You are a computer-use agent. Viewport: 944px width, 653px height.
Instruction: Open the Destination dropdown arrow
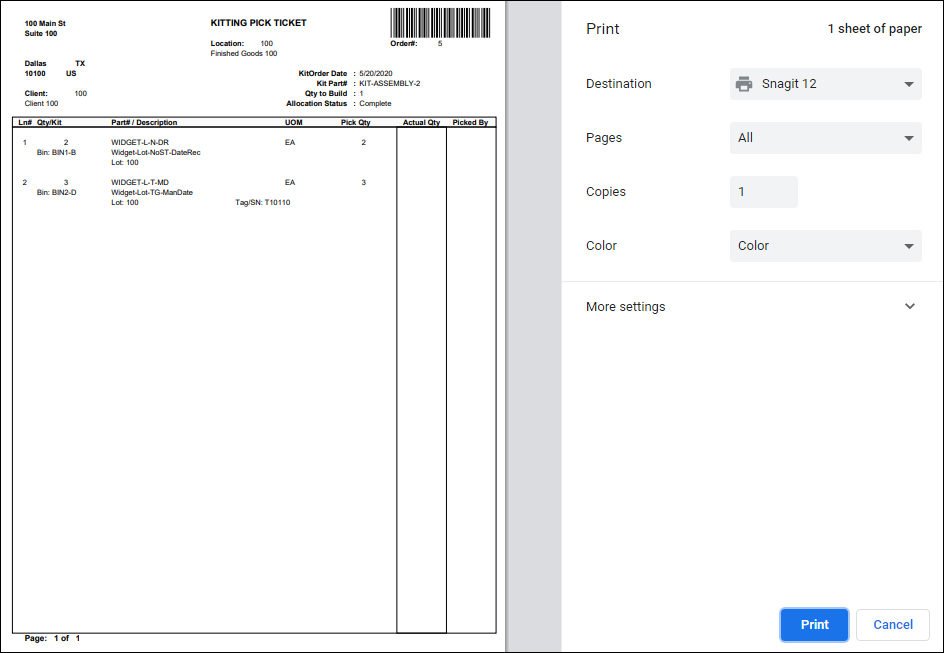coord(909,84)
